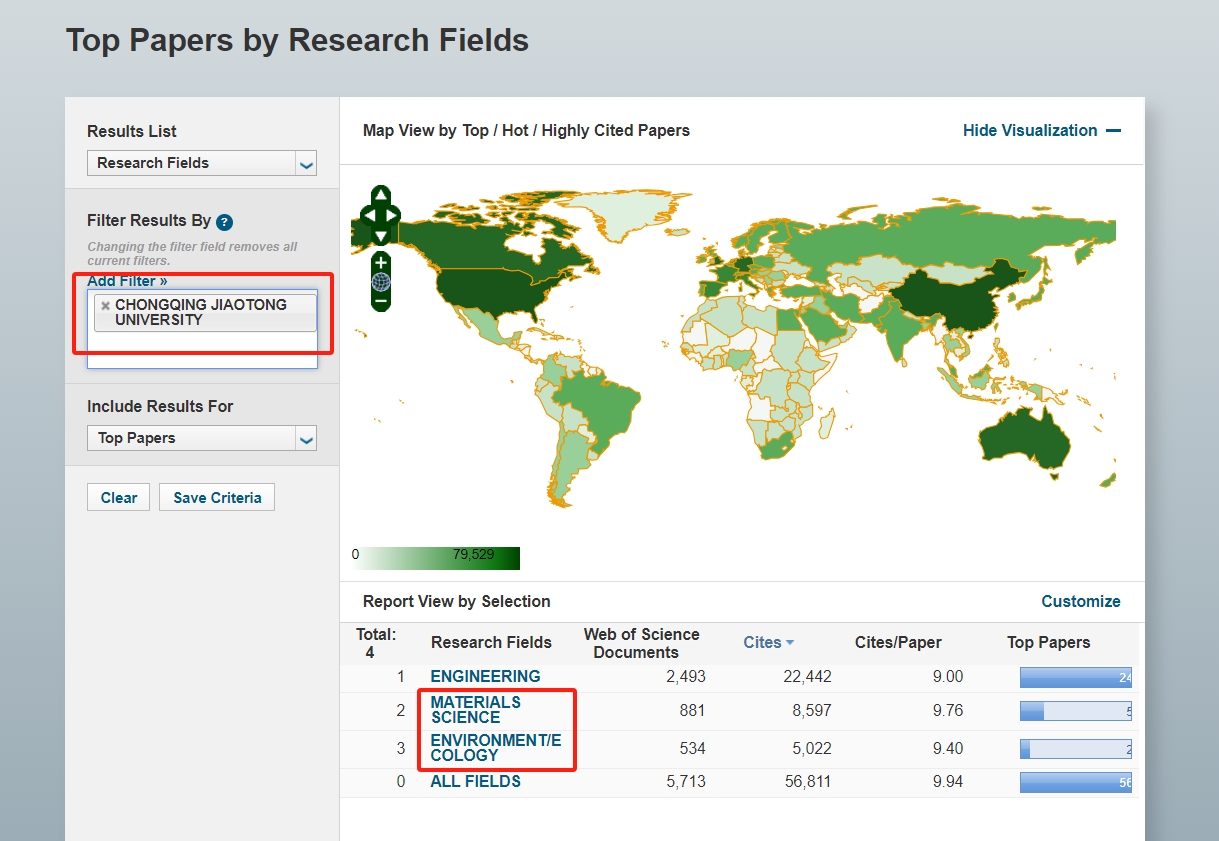Remove the Chongqing Jiaotong University filter

coord(105,306)
